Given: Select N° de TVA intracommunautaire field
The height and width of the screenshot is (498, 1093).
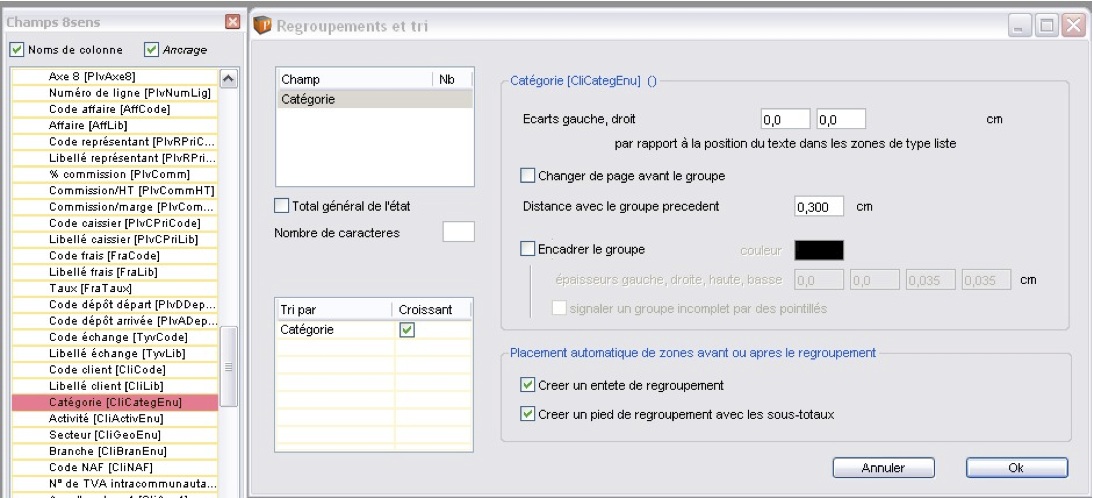Looking at the screenshot, I should [115, 483].
